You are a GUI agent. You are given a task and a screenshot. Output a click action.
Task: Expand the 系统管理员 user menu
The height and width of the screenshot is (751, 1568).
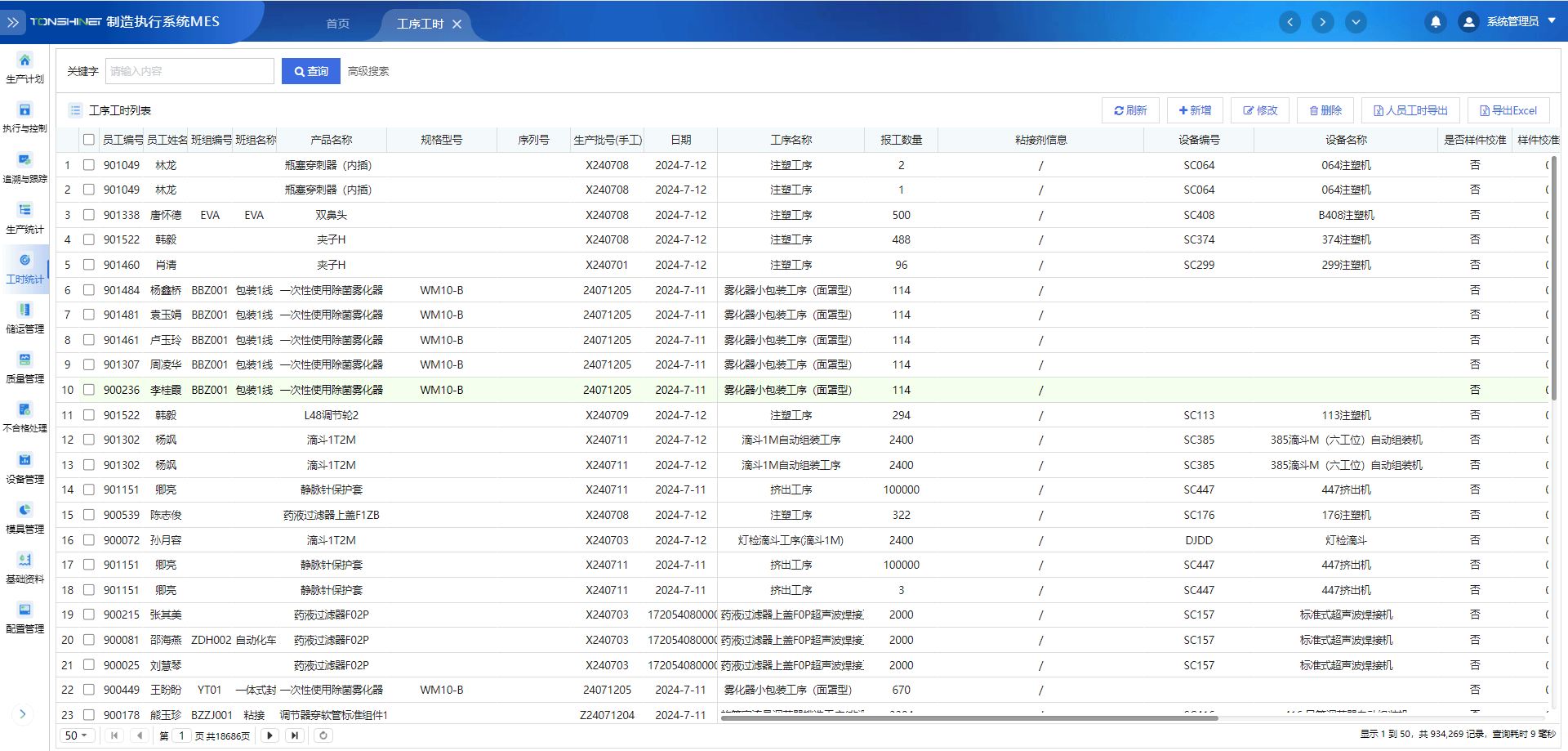coord(1511,22)
